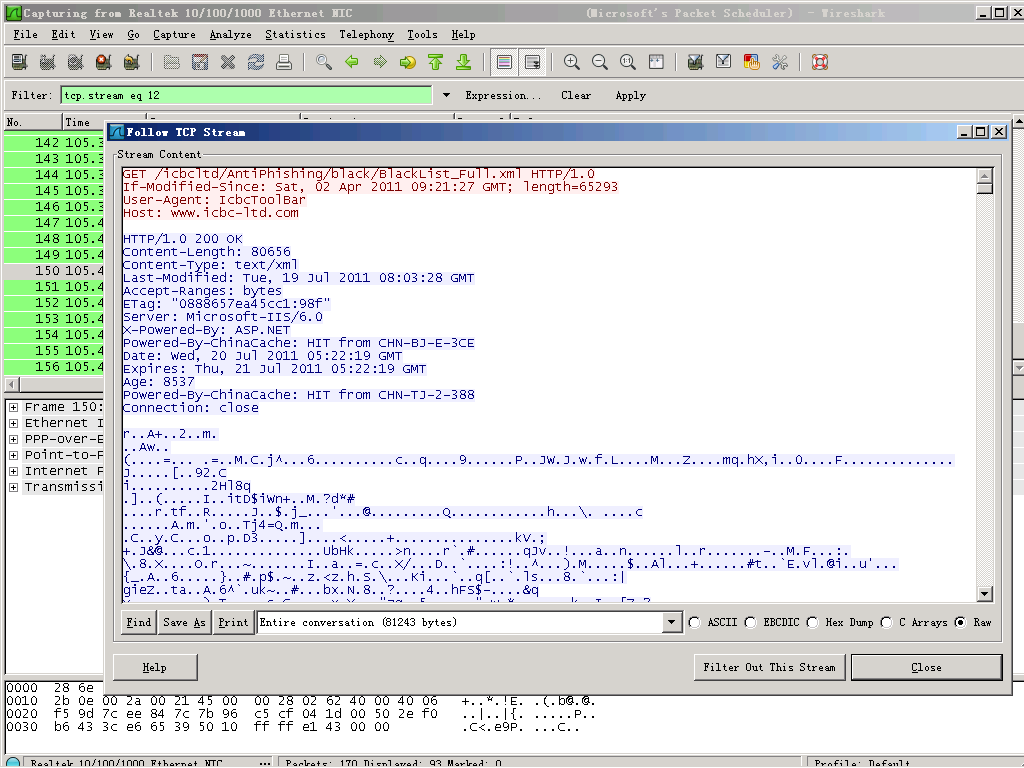Open preferences wrench icon
The image size is (1024, 768).
pos(780,62)
